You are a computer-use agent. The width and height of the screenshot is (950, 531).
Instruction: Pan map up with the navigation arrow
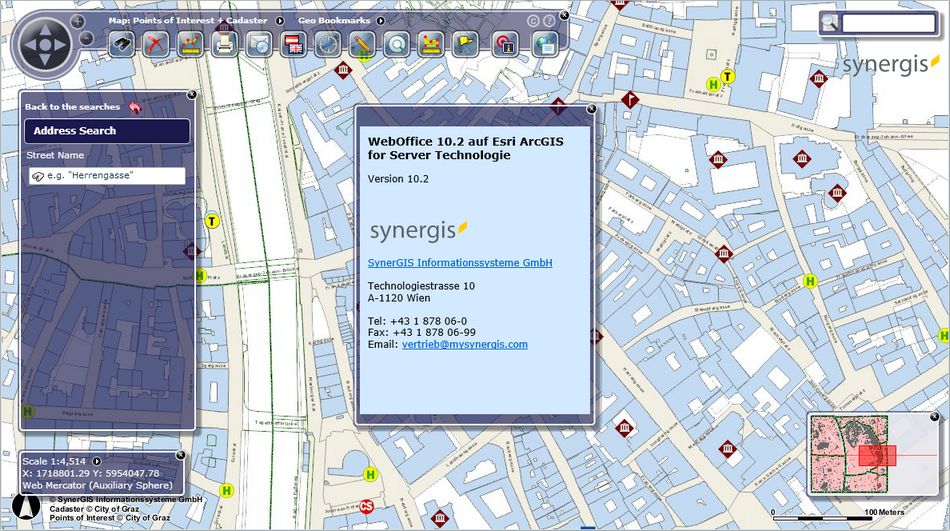[45, 30]
